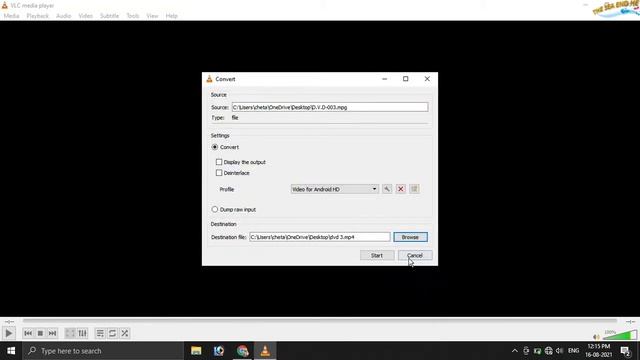640x360 pixels.
Task: Mute audio via speaker icon in VLC
Action: pos(596,337)
